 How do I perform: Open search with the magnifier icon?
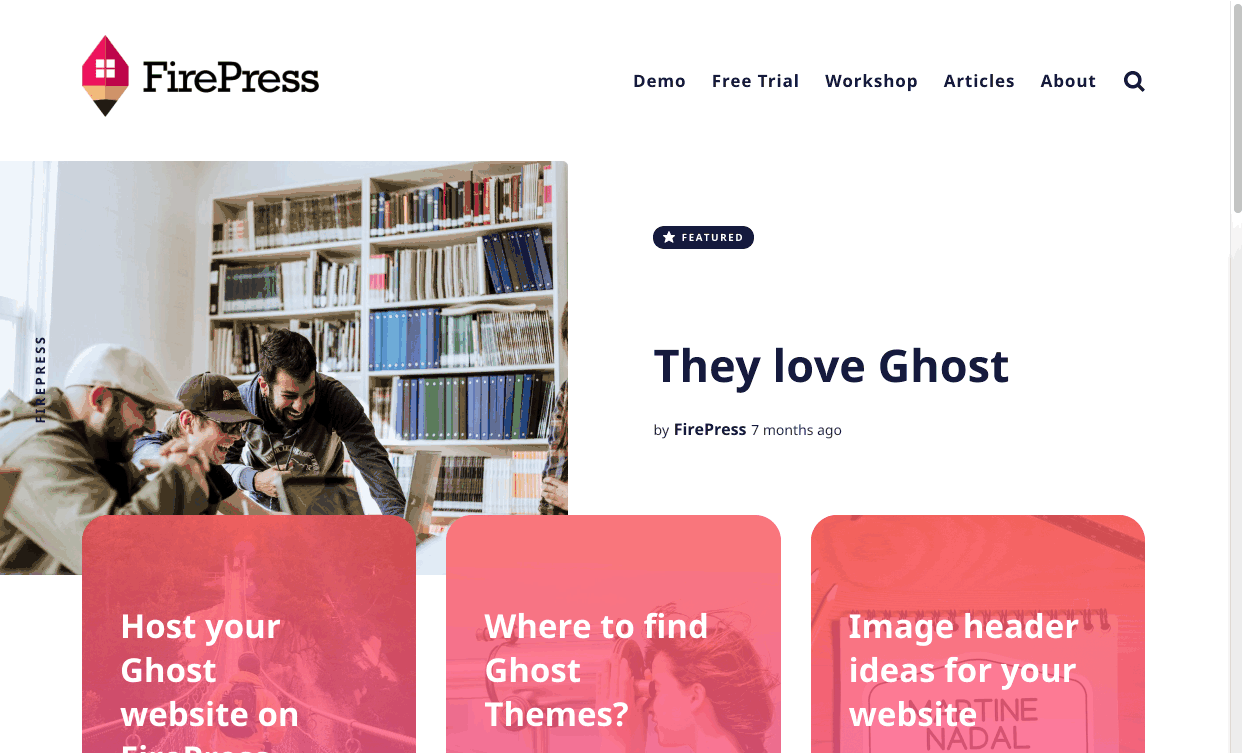click(1134, 81)
